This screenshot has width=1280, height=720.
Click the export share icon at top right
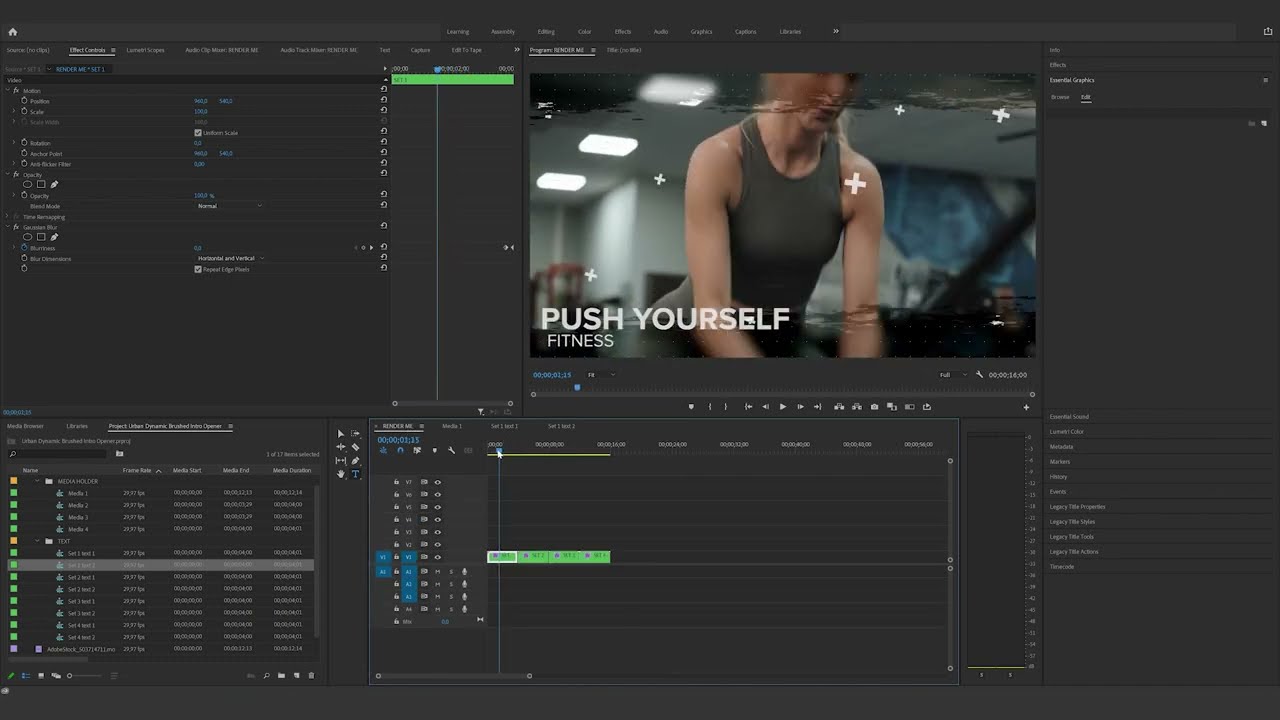point(1268,31)
